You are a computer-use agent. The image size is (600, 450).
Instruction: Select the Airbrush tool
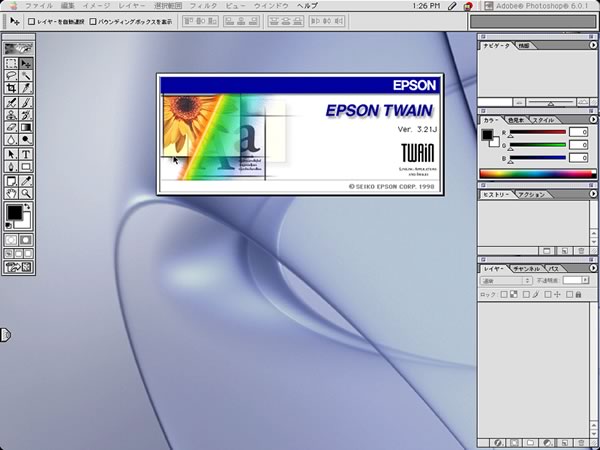(x=11, y=103)
